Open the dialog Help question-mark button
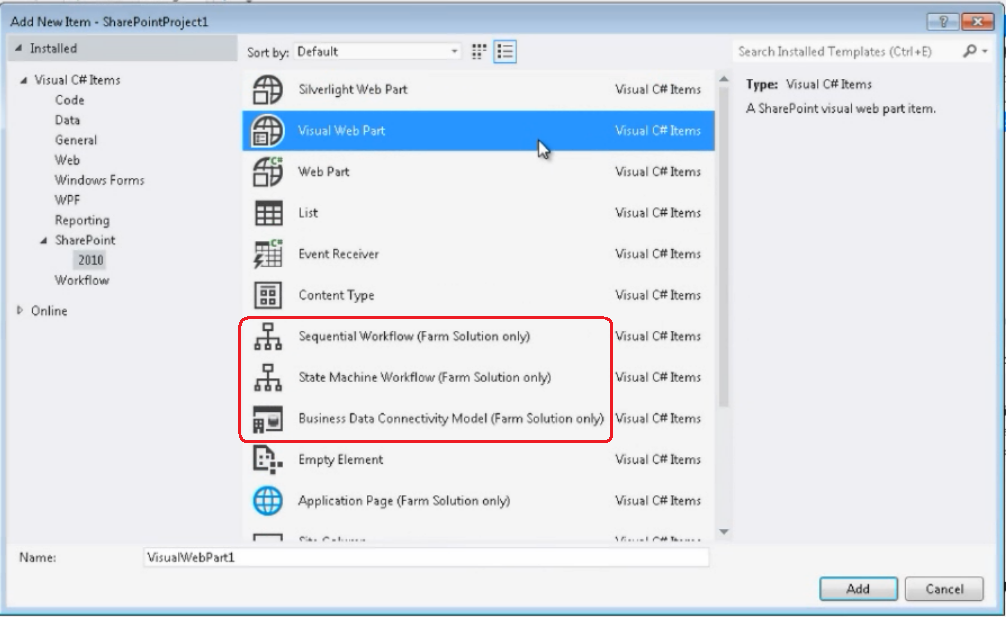 coord(942,22)
